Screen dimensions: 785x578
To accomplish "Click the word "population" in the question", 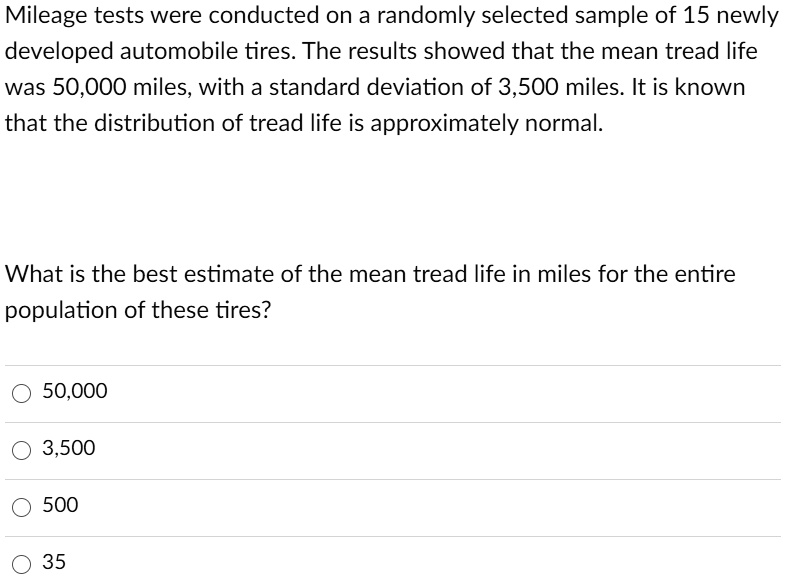I will point(60,310).
